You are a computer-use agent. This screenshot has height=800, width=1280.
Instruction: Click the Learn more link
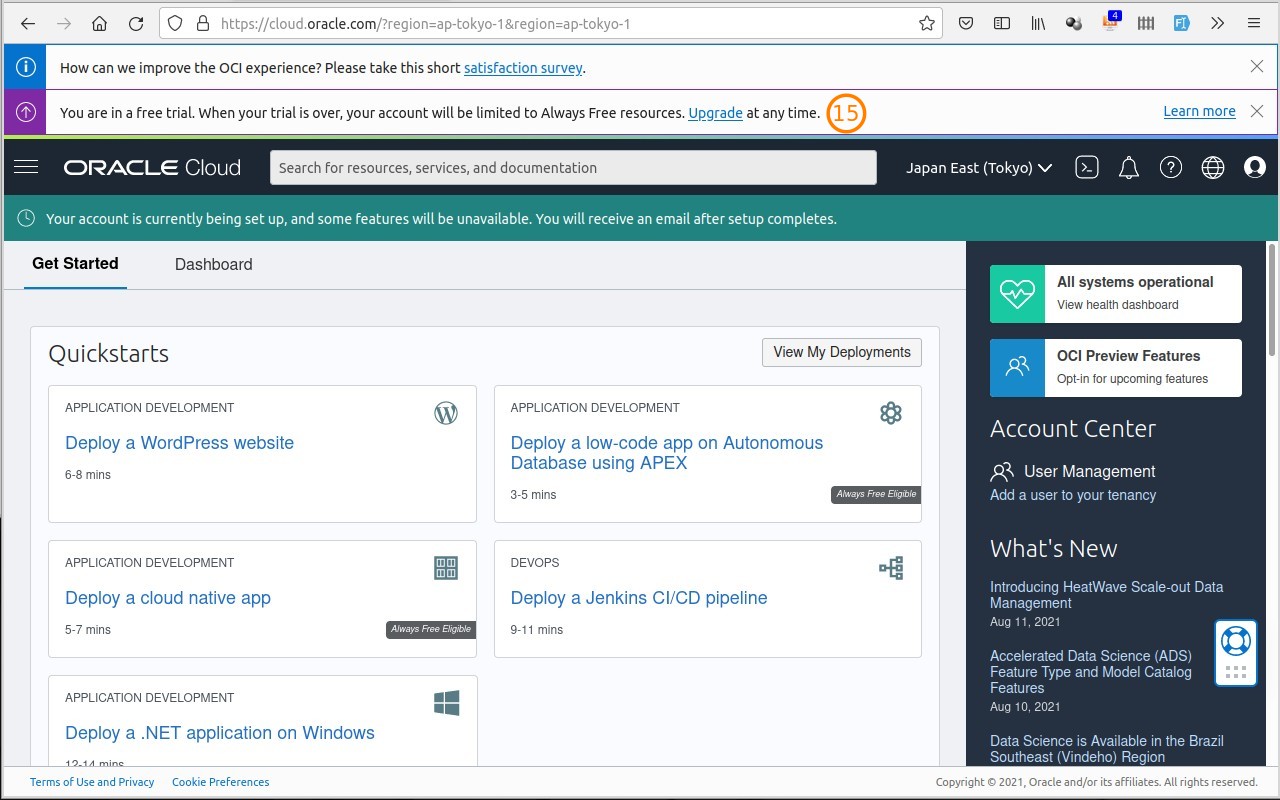pos(1199,111)
